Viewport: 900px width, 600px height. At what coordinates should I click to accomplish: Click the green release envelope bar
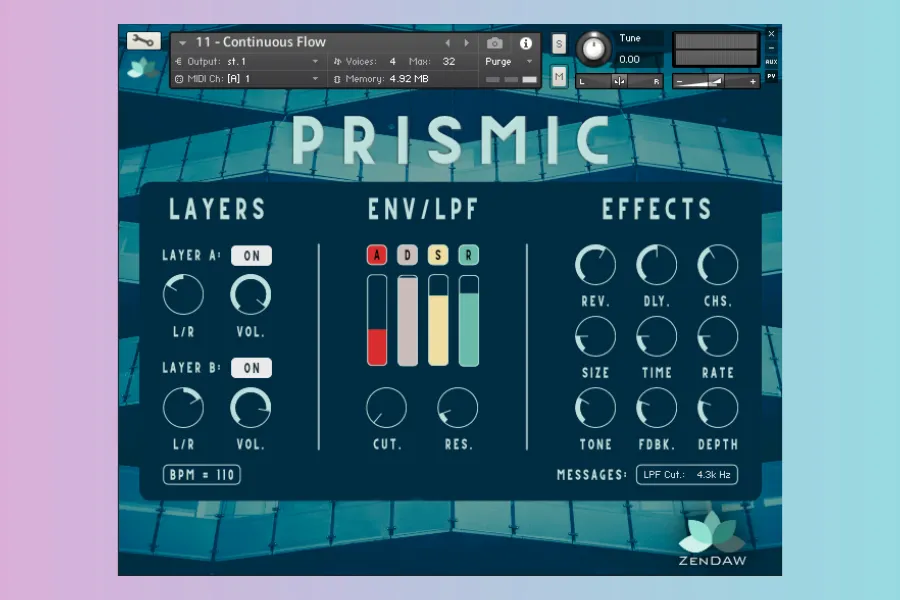pyautogui.click(x=468, y=320)
